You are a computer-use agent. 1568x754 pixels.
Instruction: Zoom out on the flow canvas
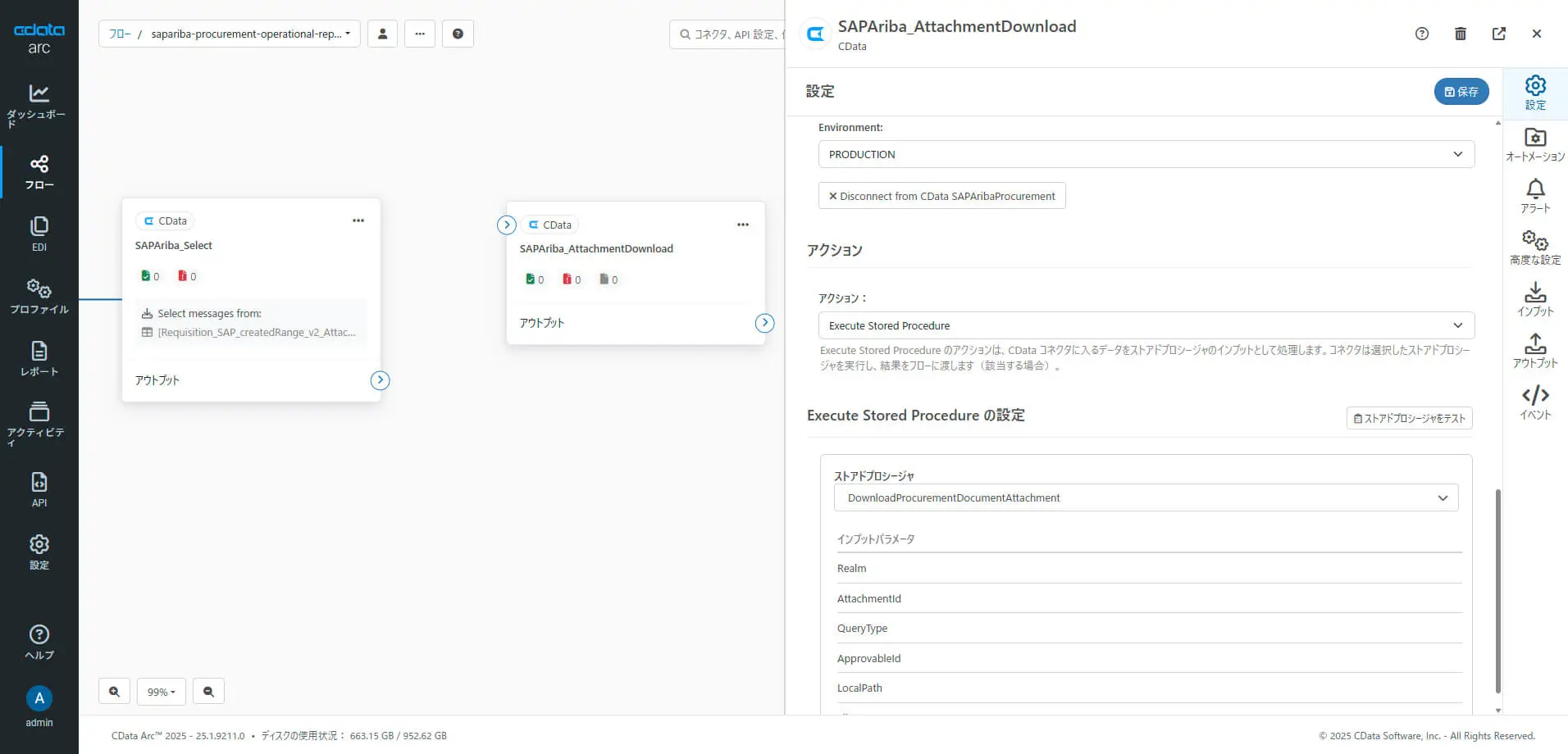[208, 692]
